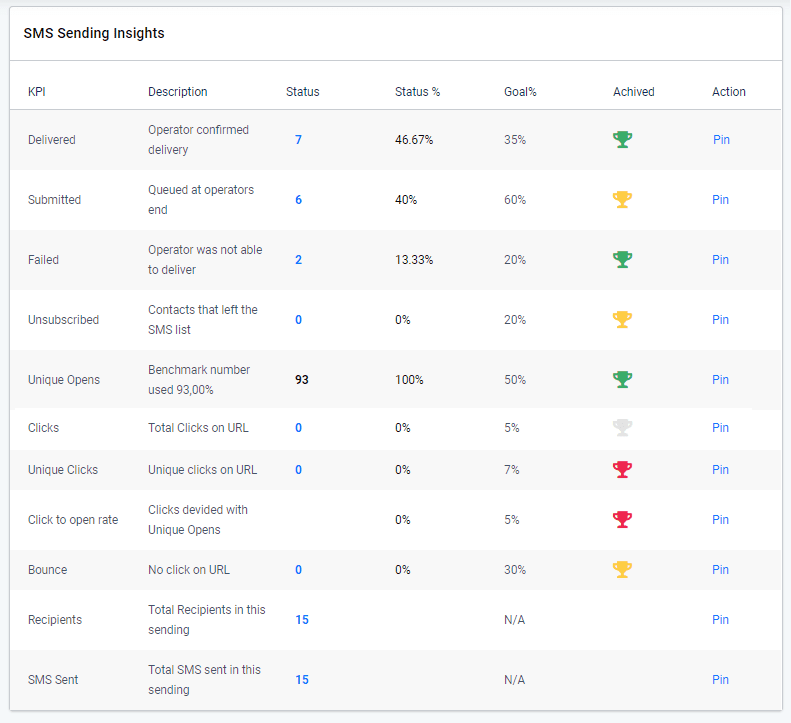Pin the Recipients KPI
The width and height of the screenshot is (791, 723).
tap(720, 620)
